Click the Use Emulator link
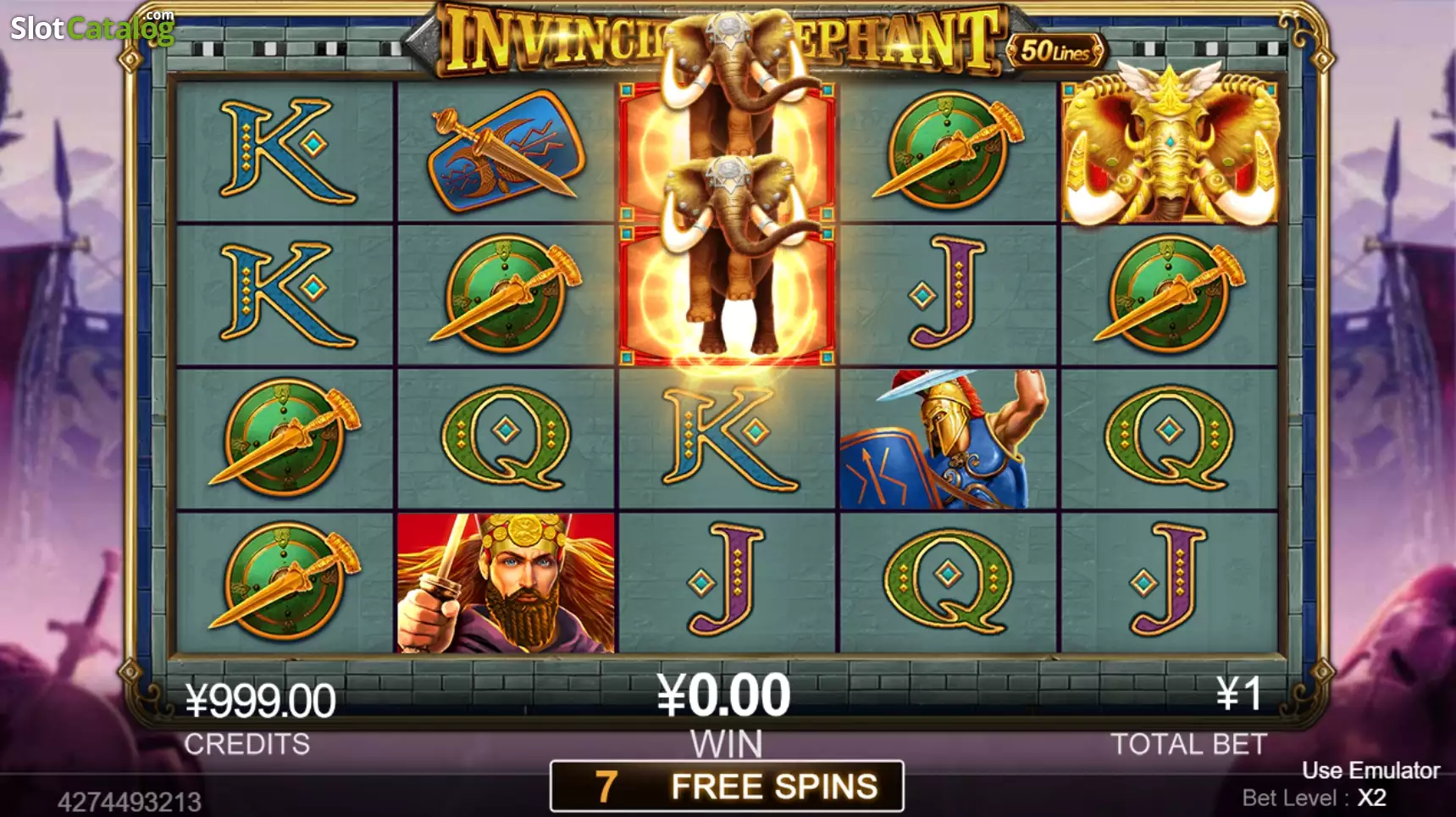 coord(1370,770)
